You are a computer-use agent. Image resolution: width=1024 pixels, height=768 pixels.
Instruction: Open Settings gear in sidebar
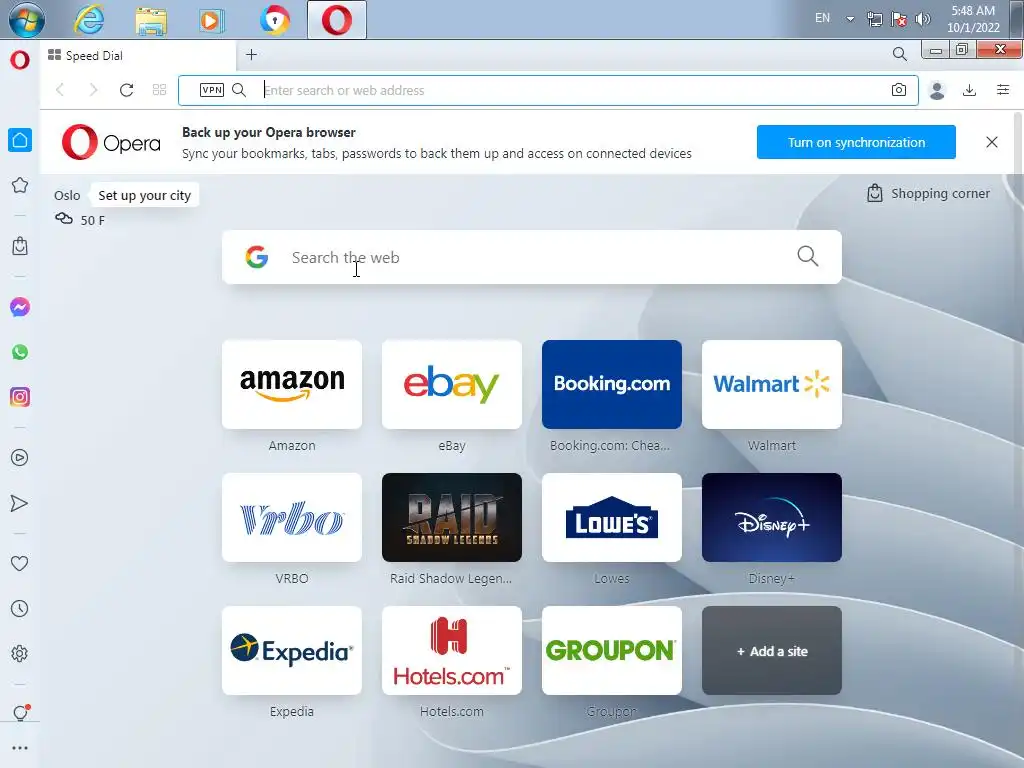pyautogui.click(x=20, y=654)
